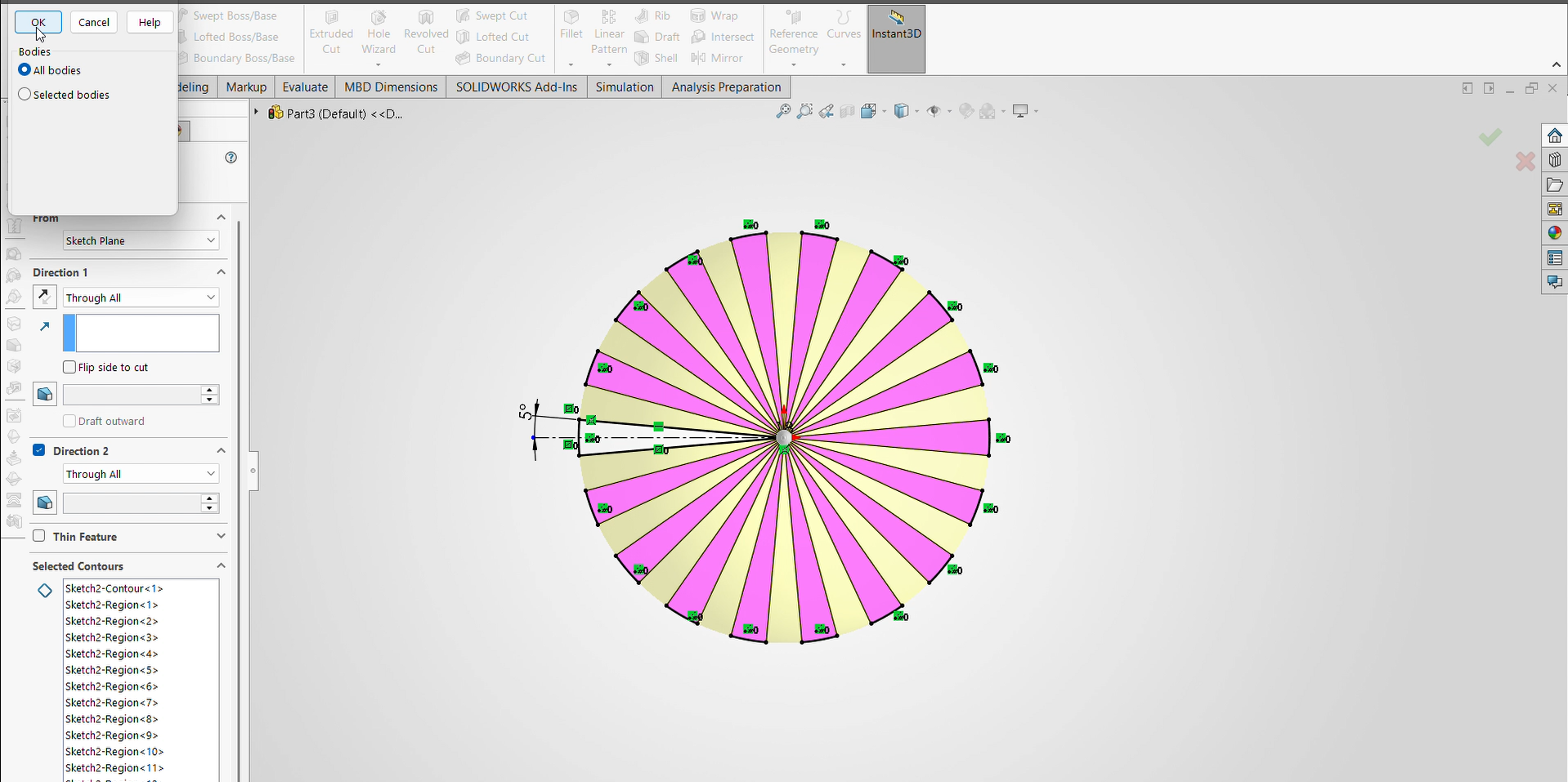Click the Mirror tool
1568x782 pixels.
pyautogui.click(x=717, y=58)
